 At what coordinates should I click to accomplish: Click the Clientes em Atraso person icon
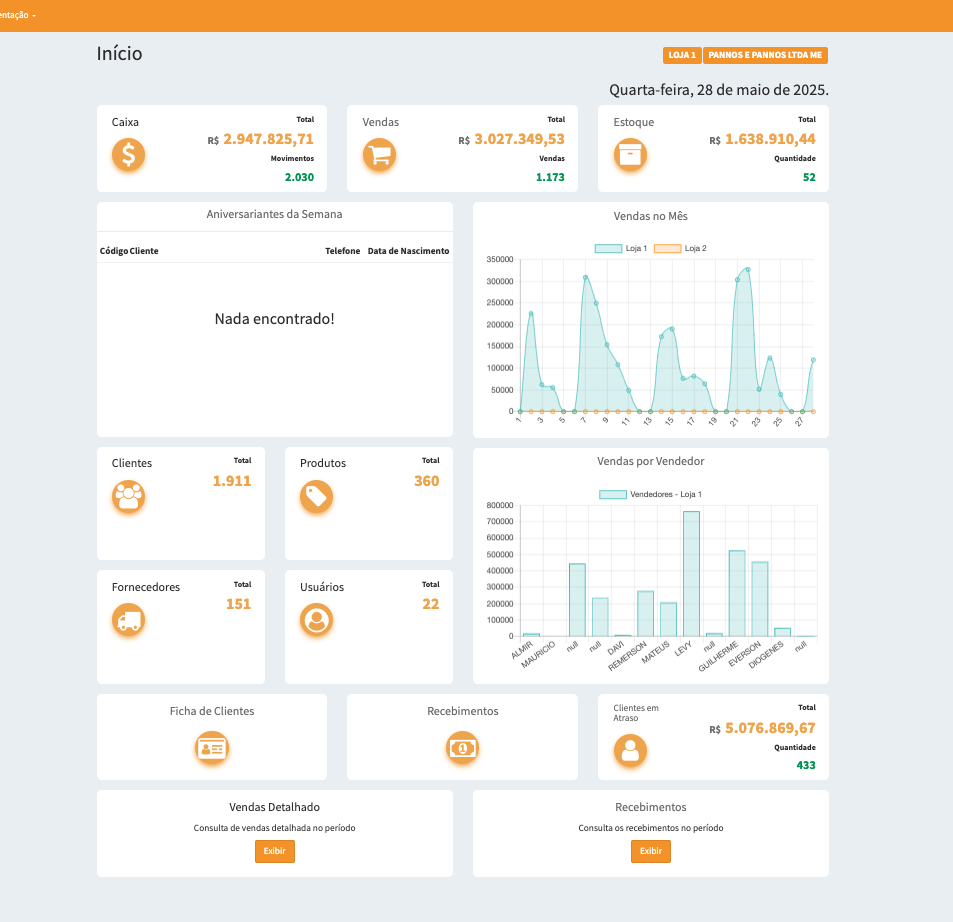(630, 750)
